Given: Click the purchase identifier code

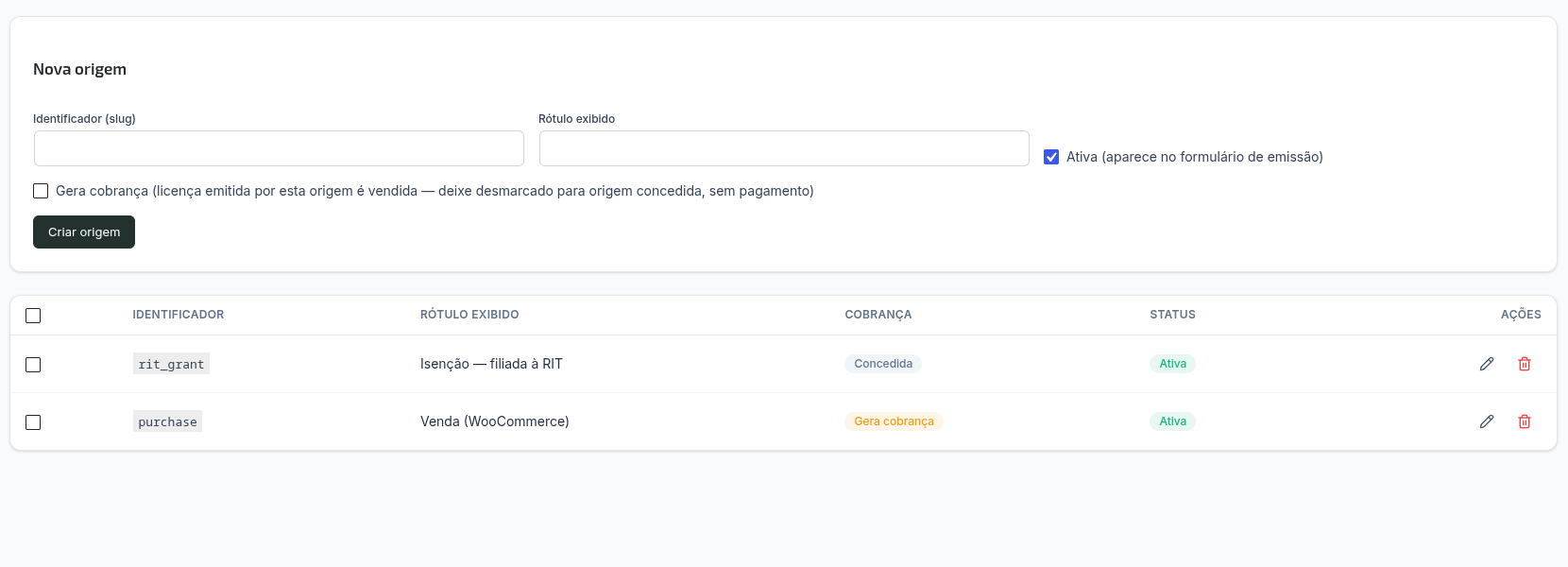Looking at the screenshot, I should pos(167,421).
